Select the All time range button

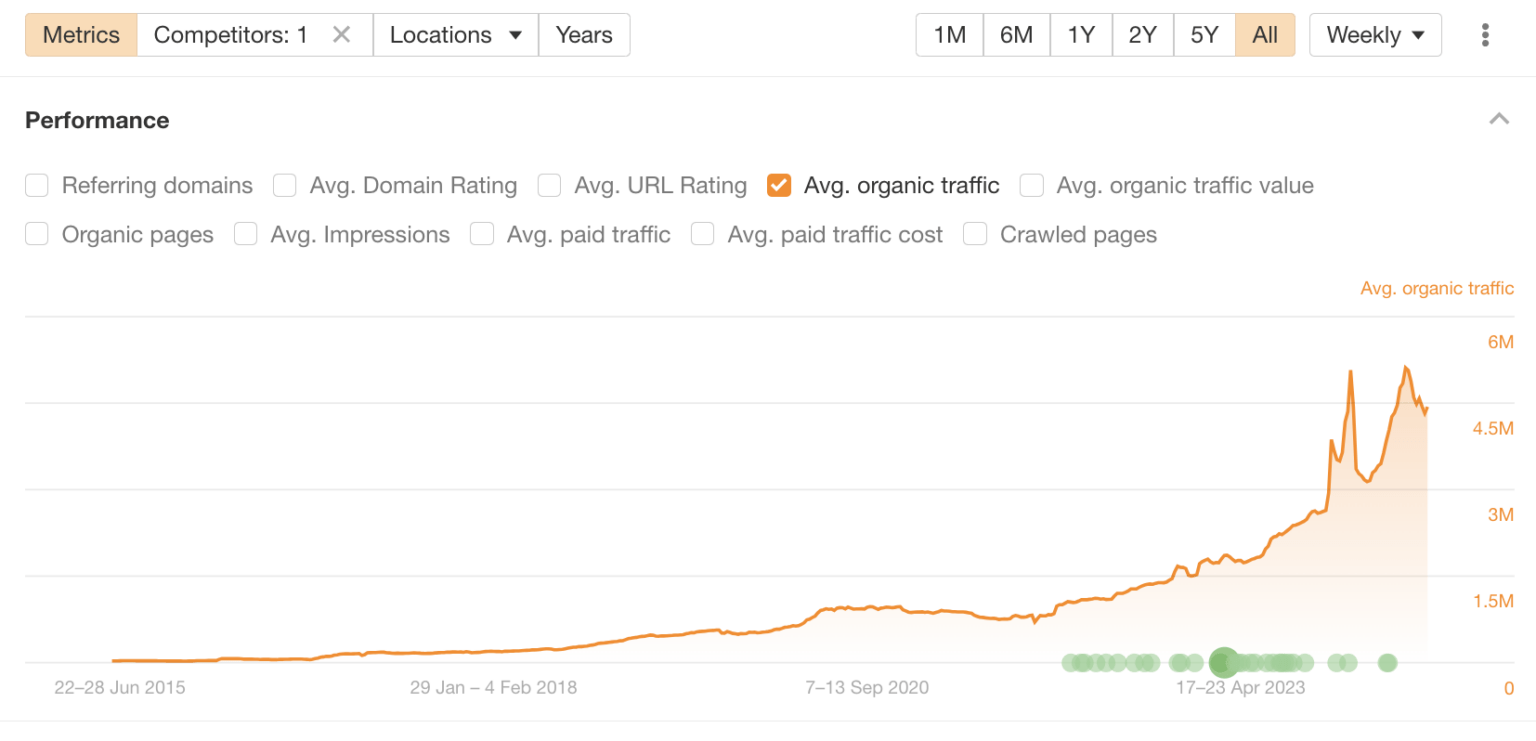coord(1265,34)
